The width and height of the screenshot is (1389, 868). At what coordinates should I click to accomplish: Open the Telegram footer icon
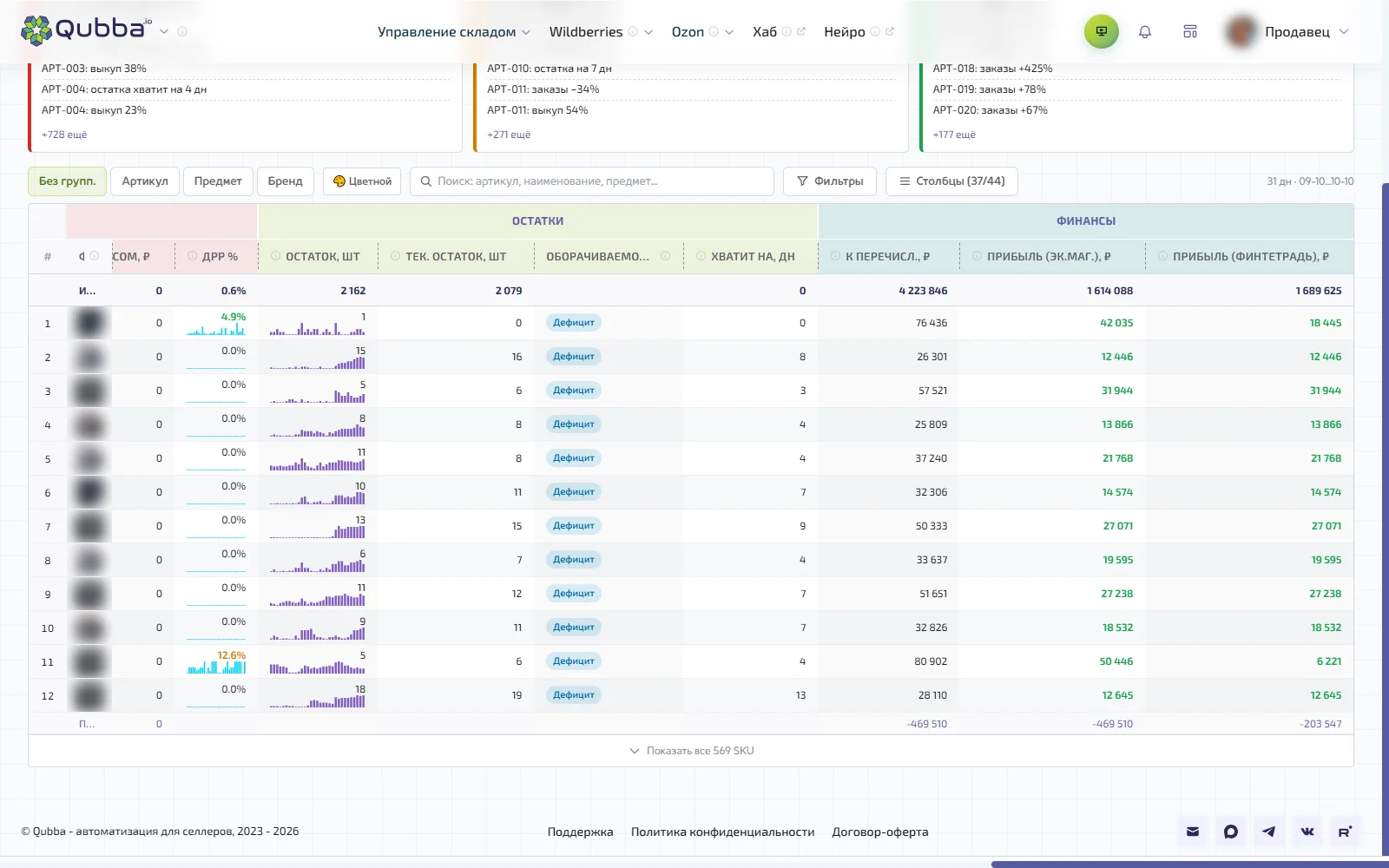(x=1269, y=832)
